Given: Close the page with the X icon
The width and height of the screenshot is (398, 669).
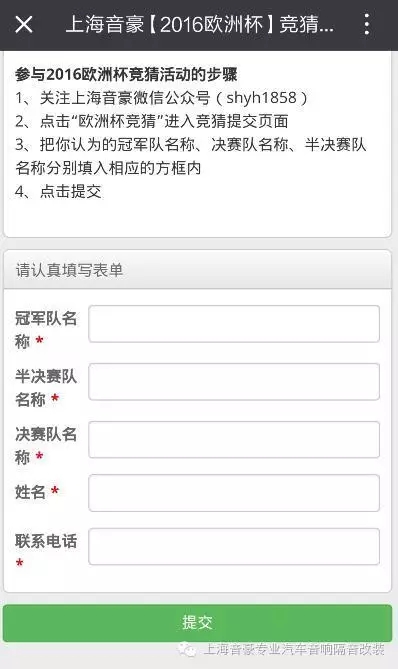Looking at the screenshot, I should click(24, 24).
